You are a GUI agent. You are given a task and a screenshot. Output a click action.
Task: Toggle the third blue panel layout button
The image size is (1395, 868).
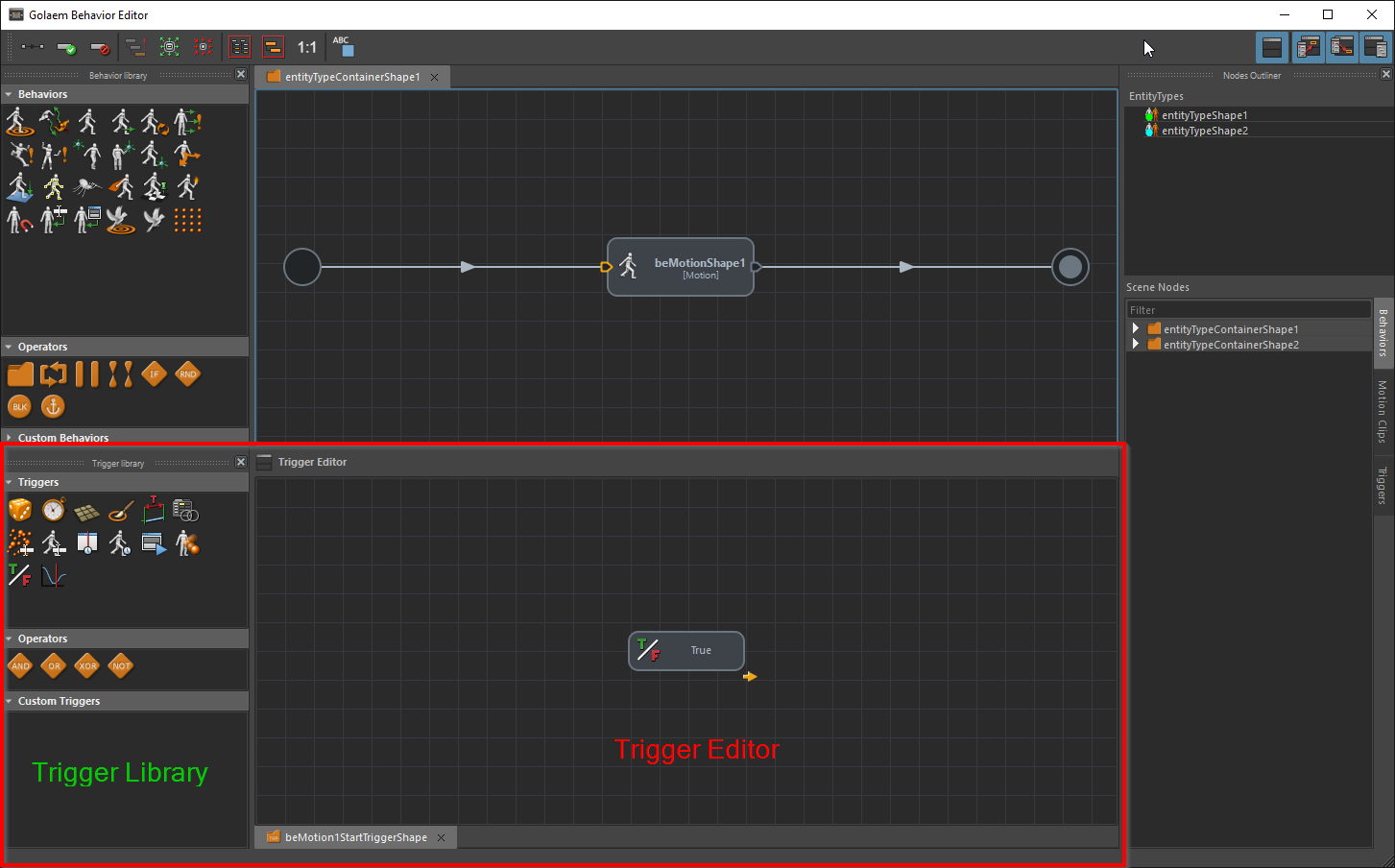(1342, 47)
